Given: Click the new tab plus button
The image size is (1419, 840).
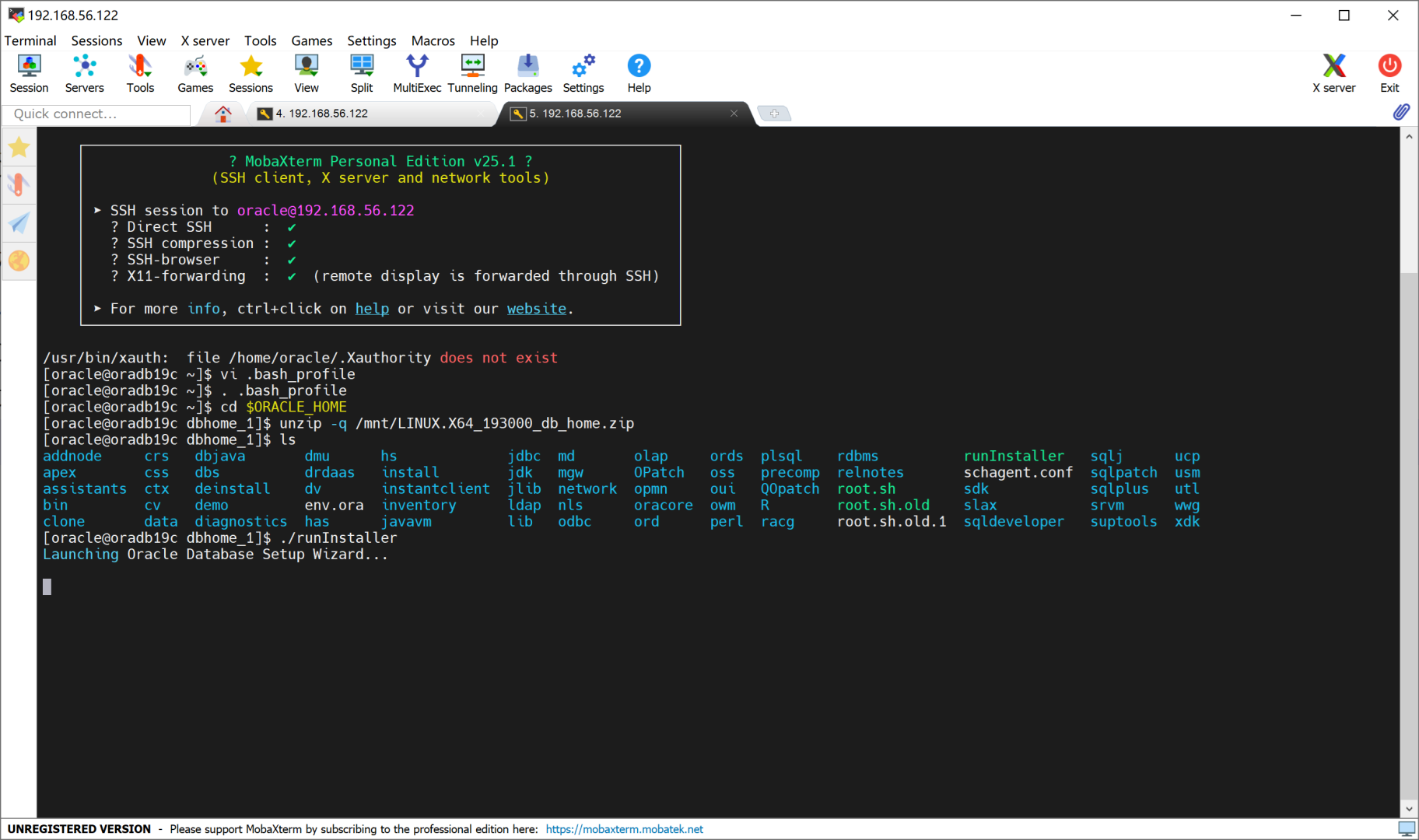Looking at the screenshot, I should (x=774, y=114).
